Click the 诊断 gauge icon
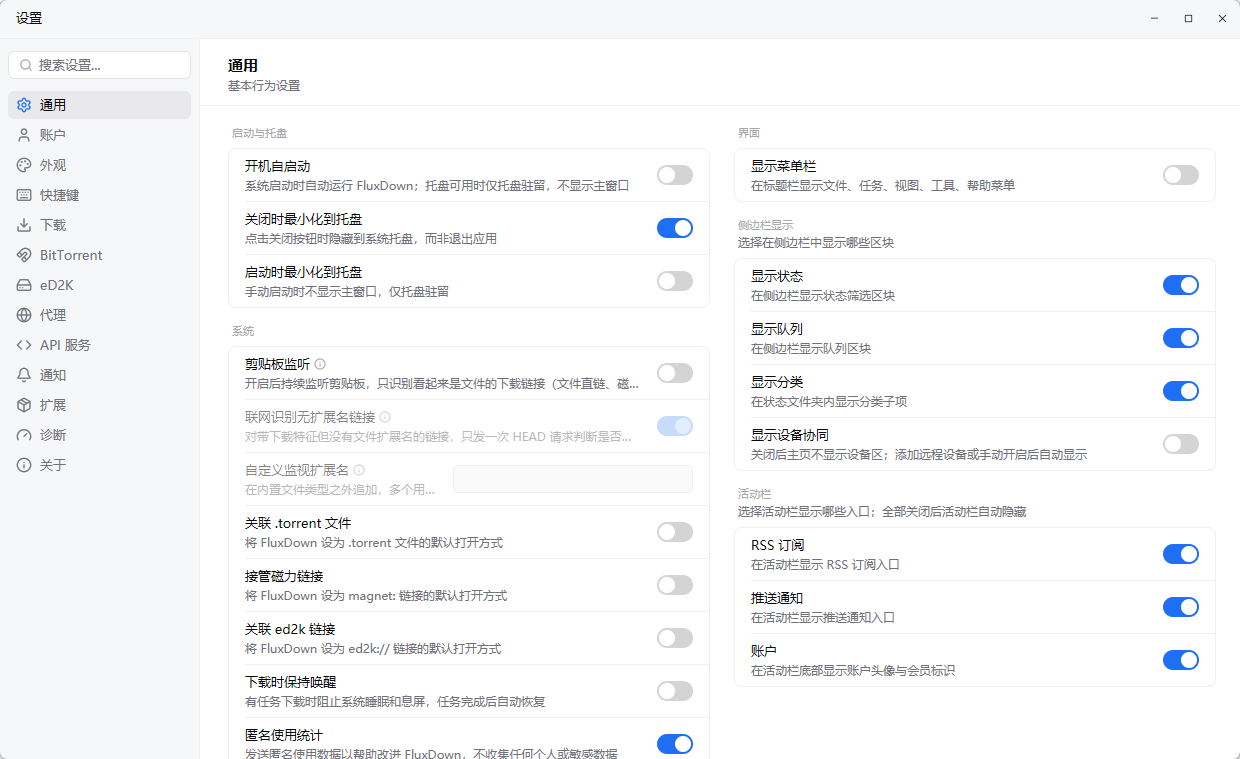This screenshot has width=1240, height=759. pos(24,435)
